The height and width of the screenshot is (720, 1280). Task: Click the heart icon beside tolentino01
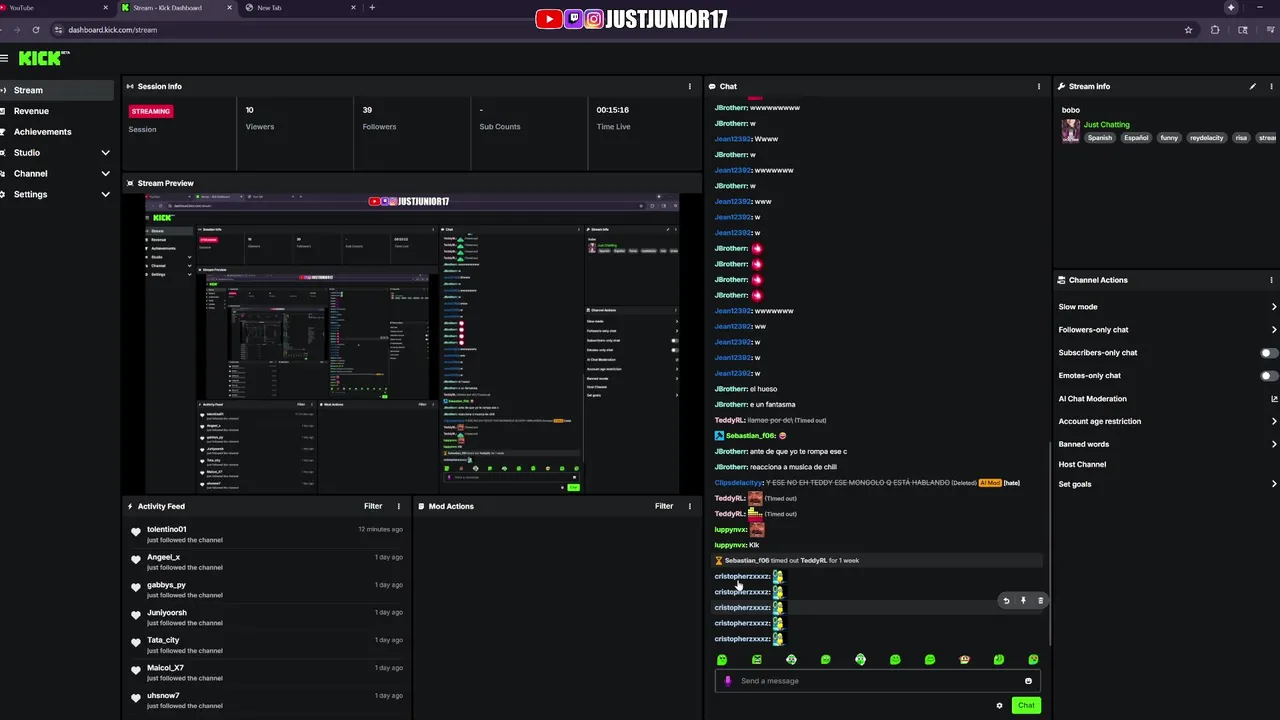coord(136,532)
